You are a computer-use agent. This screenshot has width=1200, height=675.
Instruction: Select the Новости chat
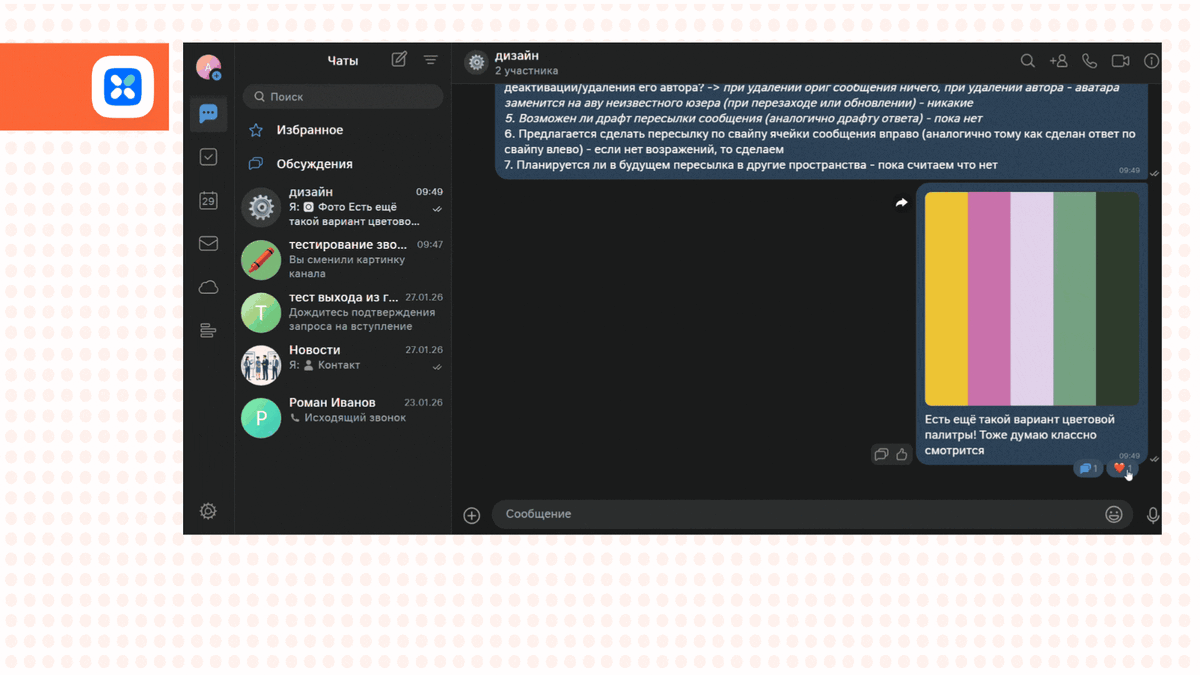(343, 365)
